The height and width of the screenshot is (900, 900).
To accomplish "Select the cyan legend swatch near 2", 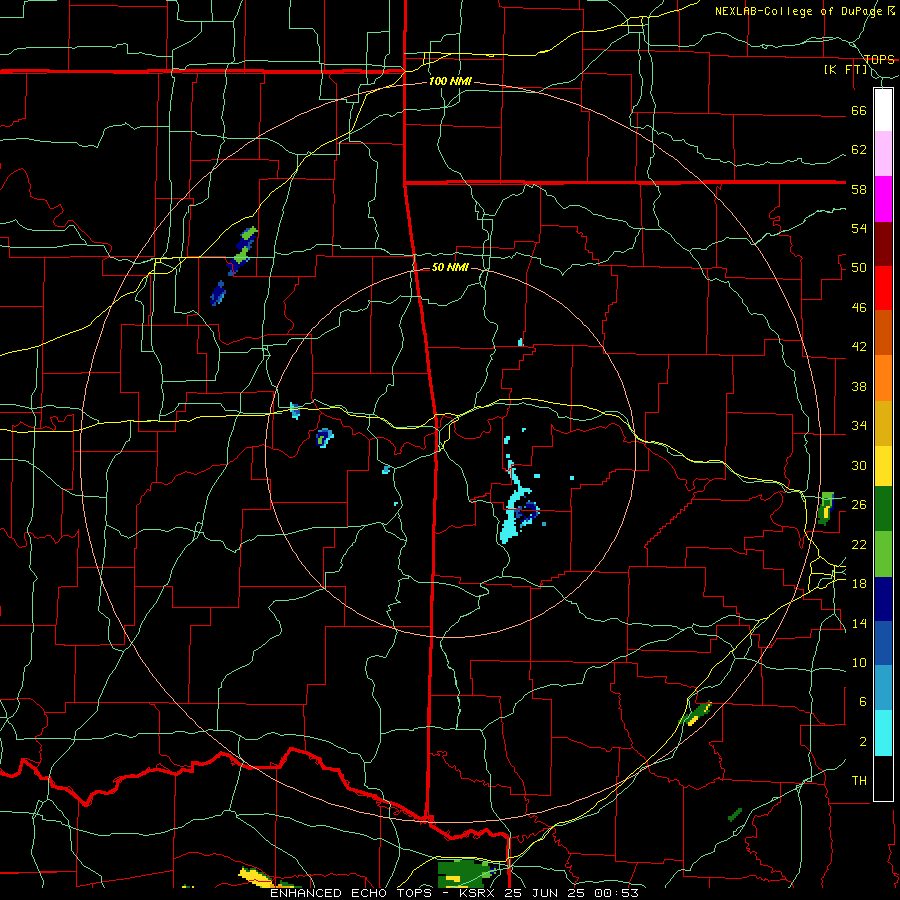I will 883,733.
